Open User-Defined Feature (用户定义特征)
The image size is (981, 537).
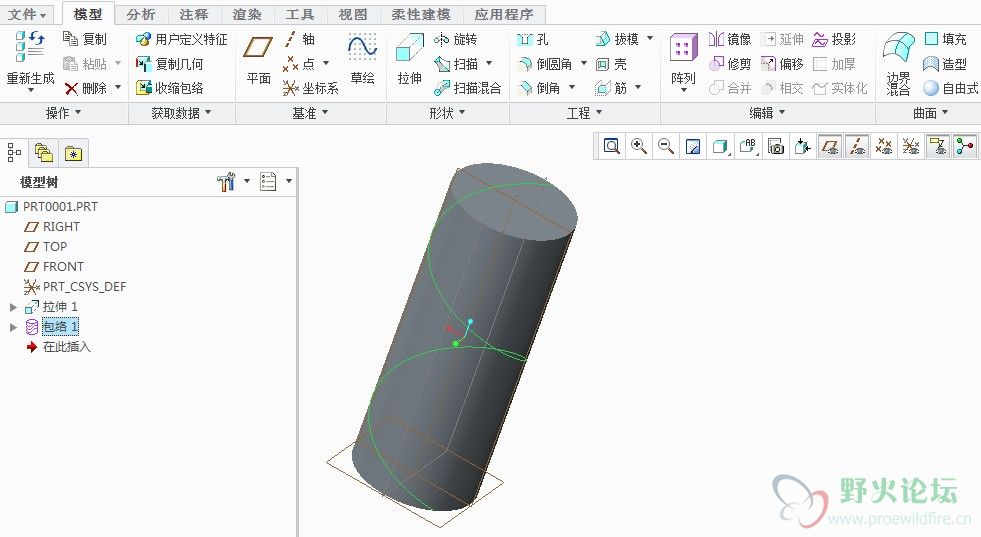point(181,39)
